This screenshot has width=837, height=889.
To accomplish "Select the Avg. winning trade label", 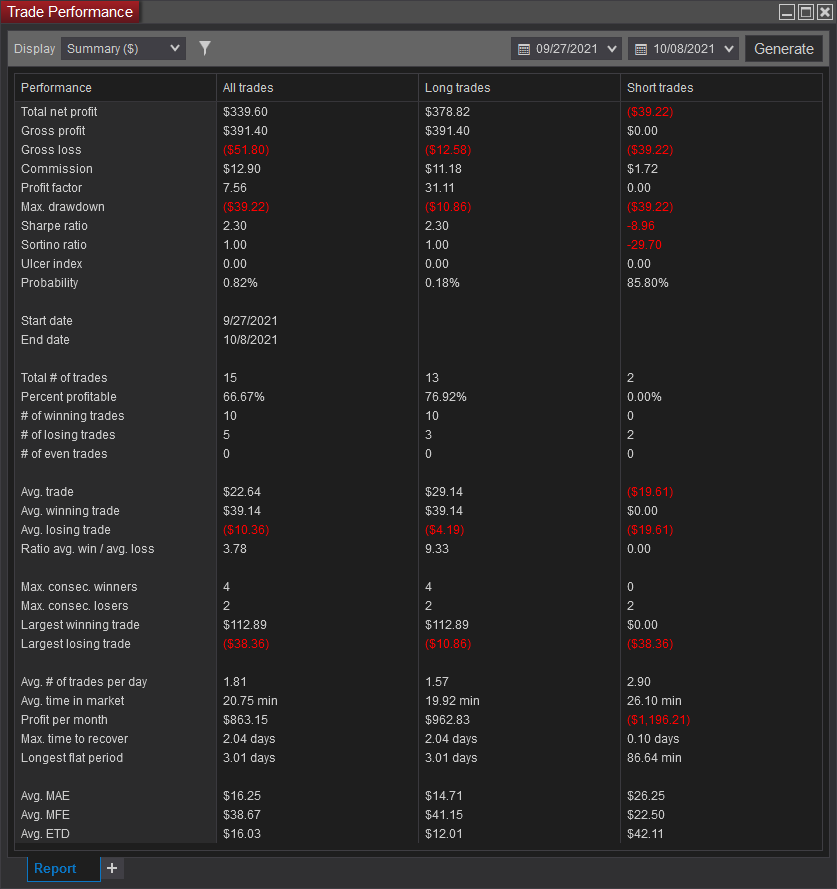I will [70, 511].
